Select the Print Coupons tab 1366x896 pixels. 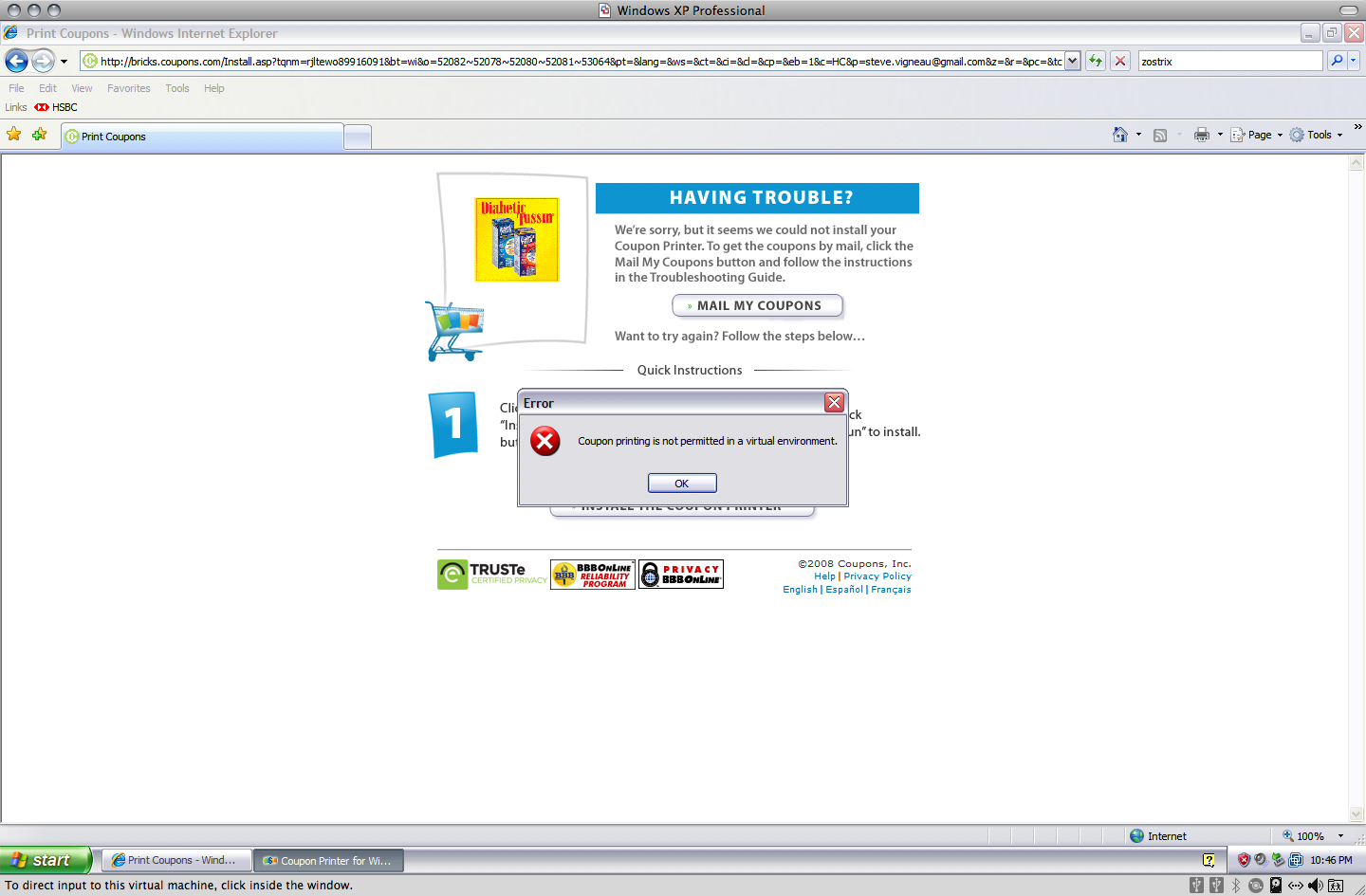[x=202, y=137]
